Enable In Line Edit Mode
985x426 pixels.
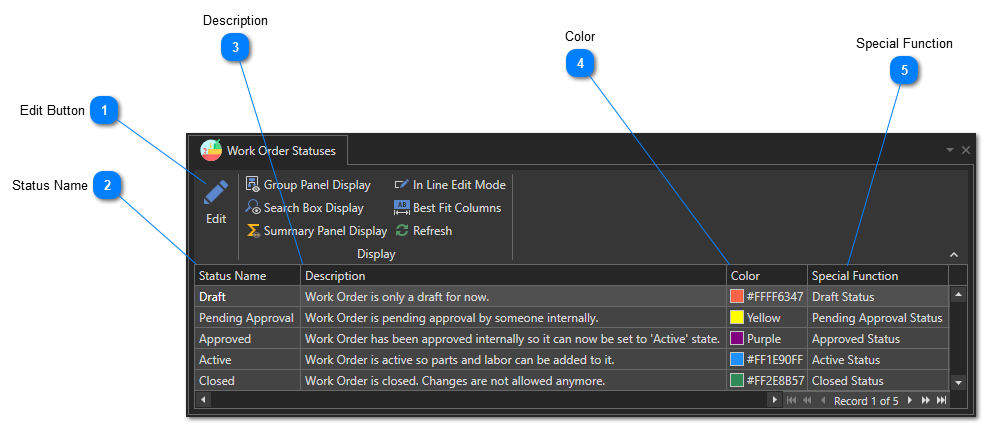point(450,185)
